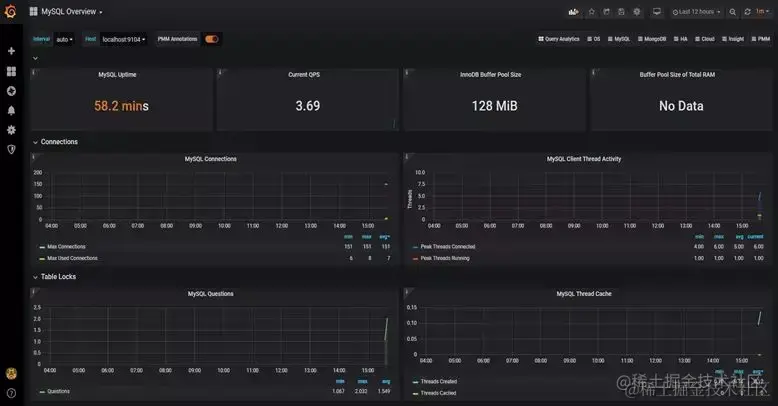Toggle the PMM Annotations switch

point(212,39)
